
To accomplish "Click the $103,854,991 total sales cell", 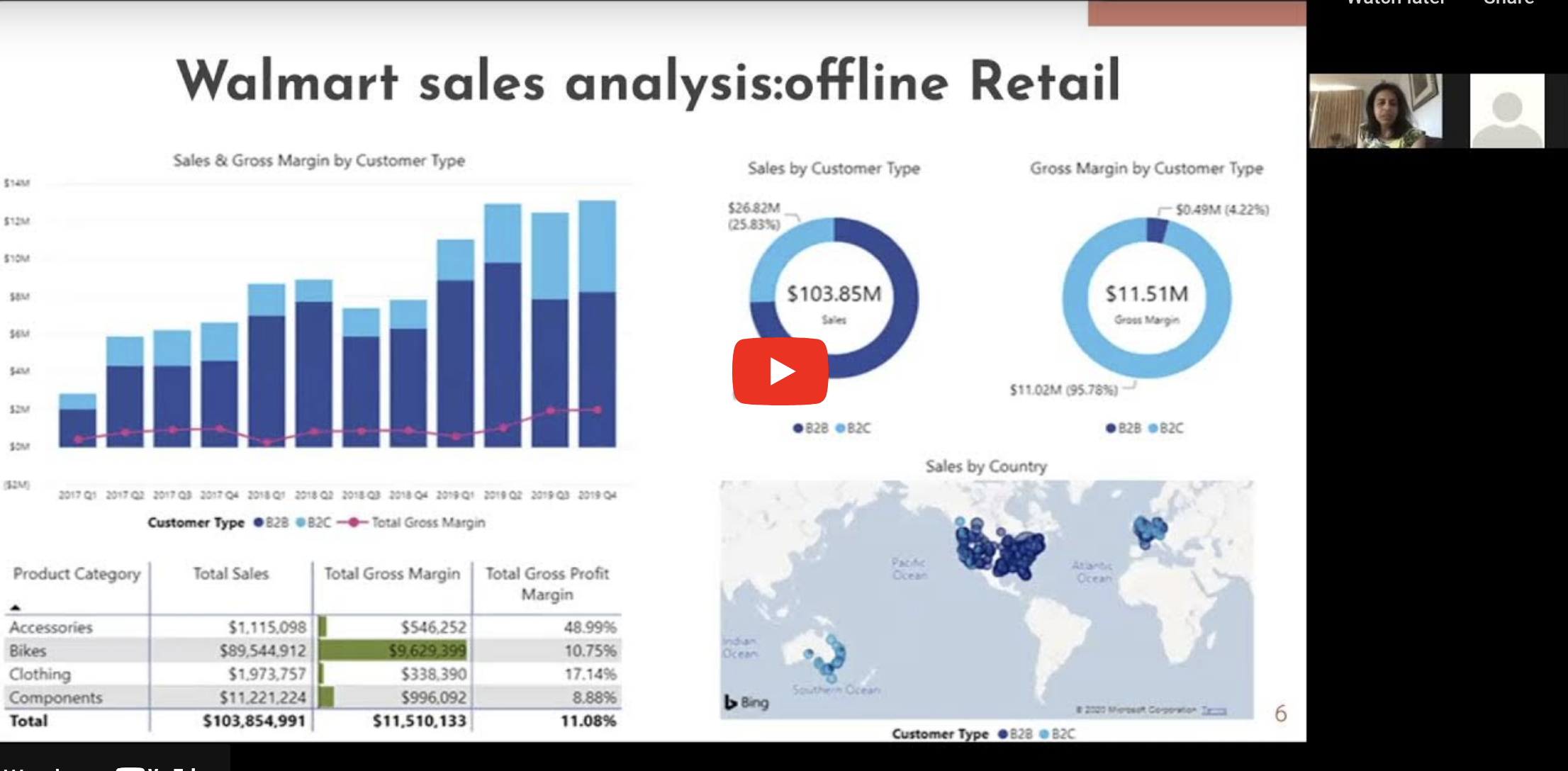I will (254, 721).
